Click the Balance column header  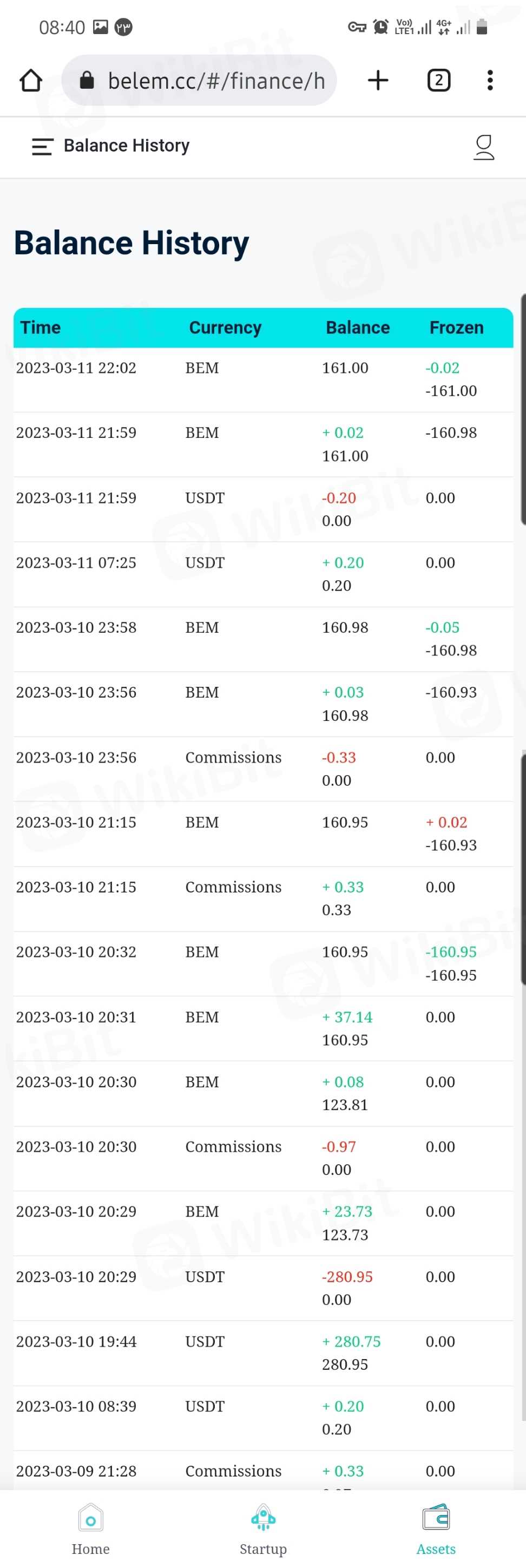[357, 327]
